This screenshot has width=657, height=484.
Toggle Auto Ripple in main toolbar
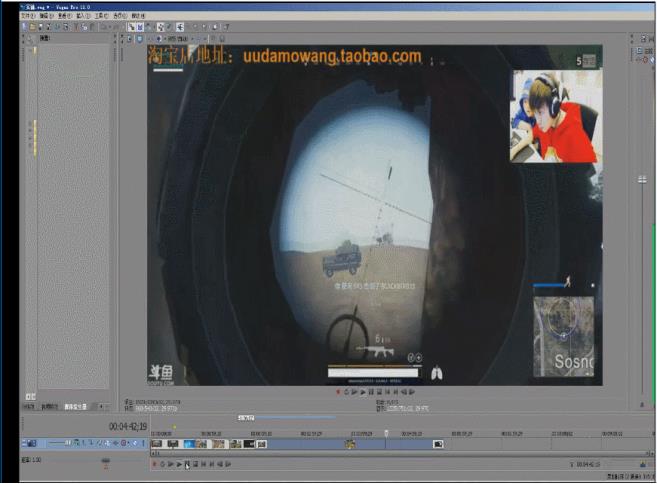tap(149, 27)
